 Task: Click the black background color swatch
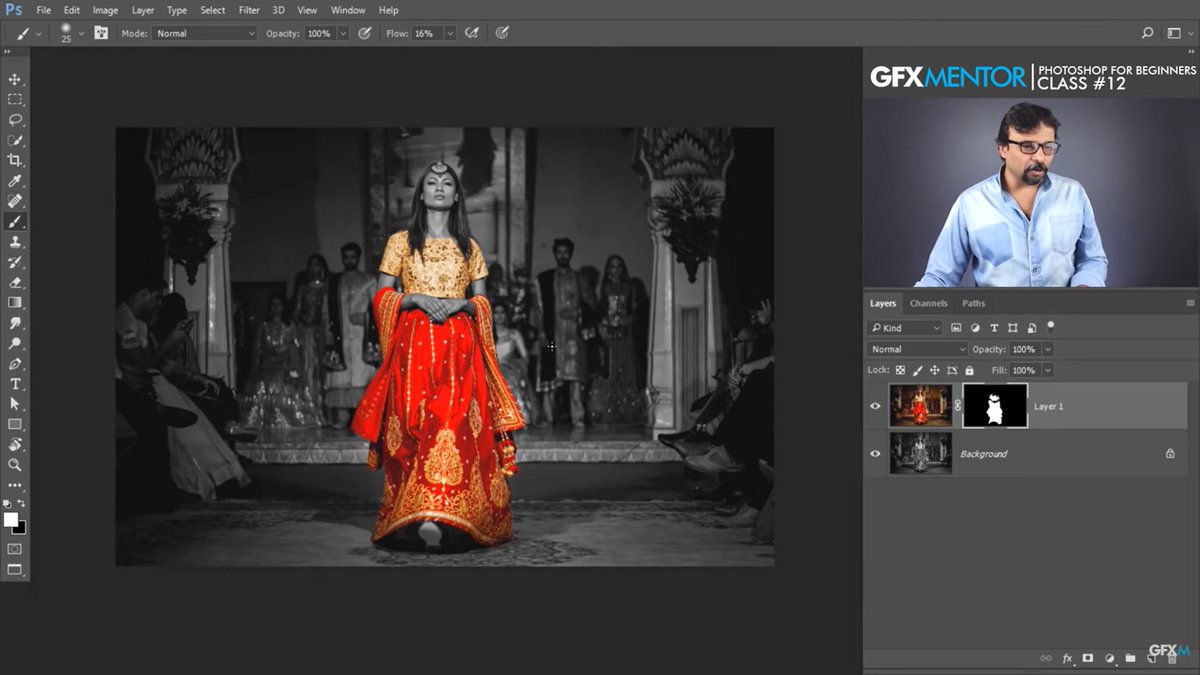[19, 527]
